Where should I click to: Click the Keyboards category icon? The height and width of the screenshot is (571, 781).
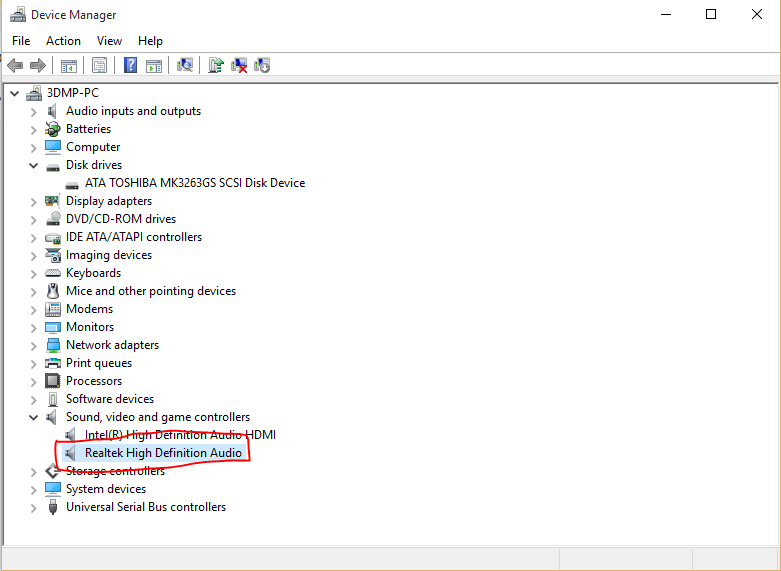point(53,273)
